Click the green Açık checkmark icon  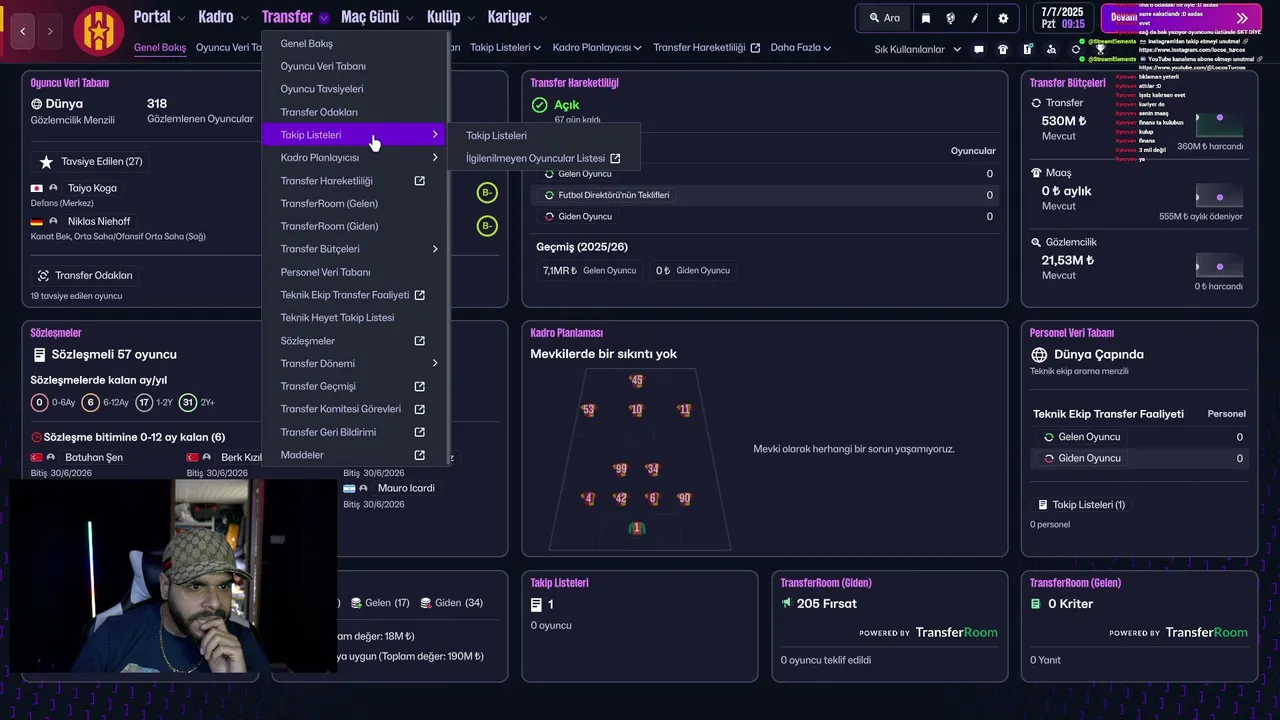540,105
